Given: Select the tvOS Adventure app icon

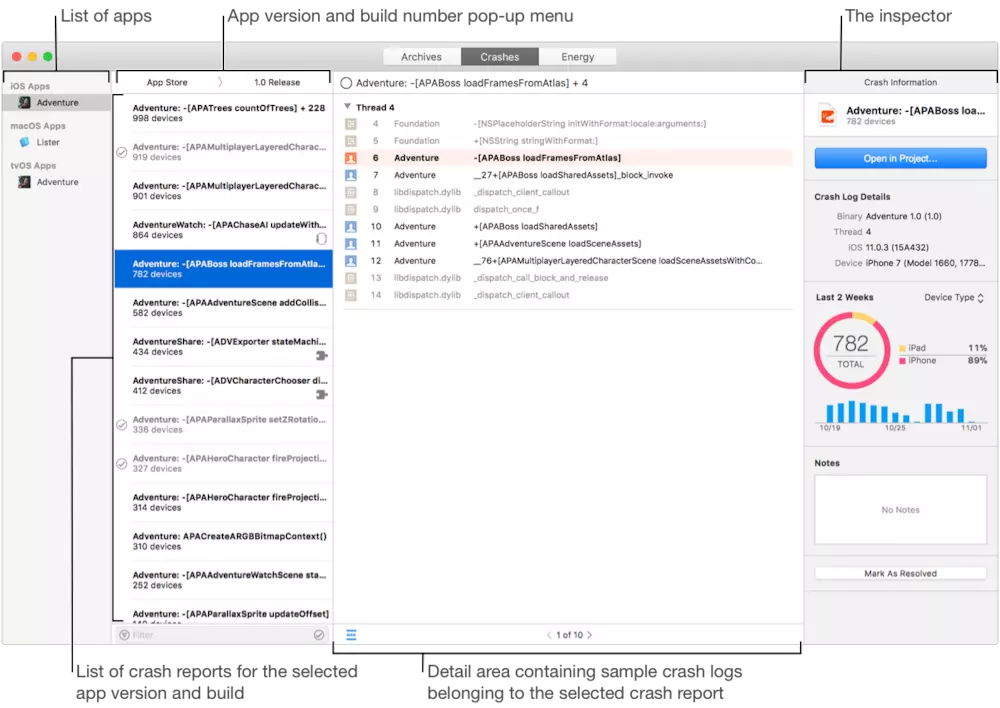Looking at the screenshot, I should pyautogui.click(x=24, y=182).
